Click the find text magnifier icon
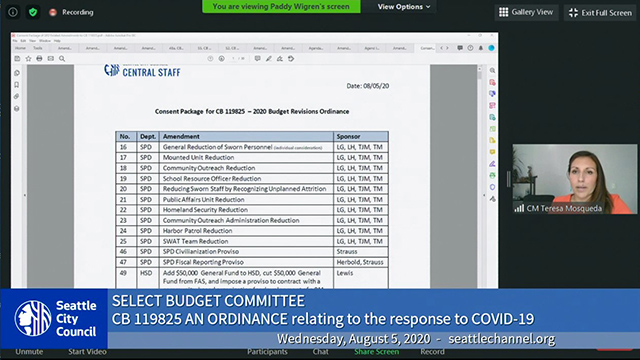 (x=62, y=59)
